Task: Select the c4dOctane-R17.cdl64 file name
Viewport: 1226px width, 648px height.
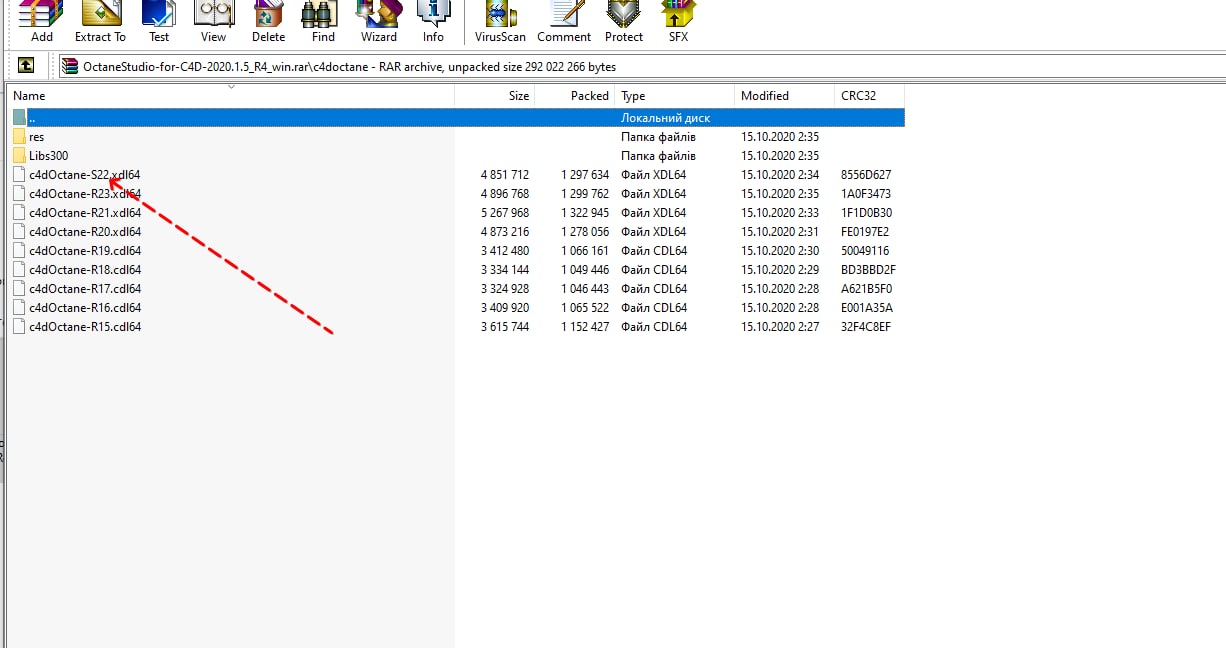Action: pos(85,289)
